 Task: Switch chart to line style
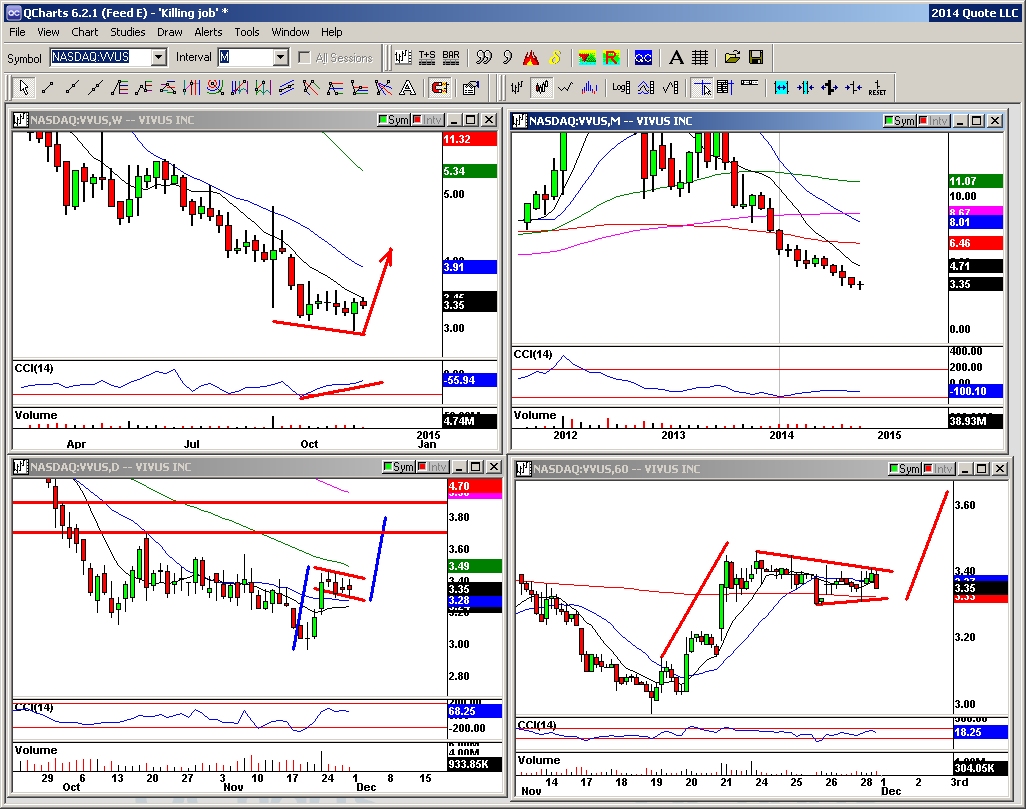[x=565, y=87]
